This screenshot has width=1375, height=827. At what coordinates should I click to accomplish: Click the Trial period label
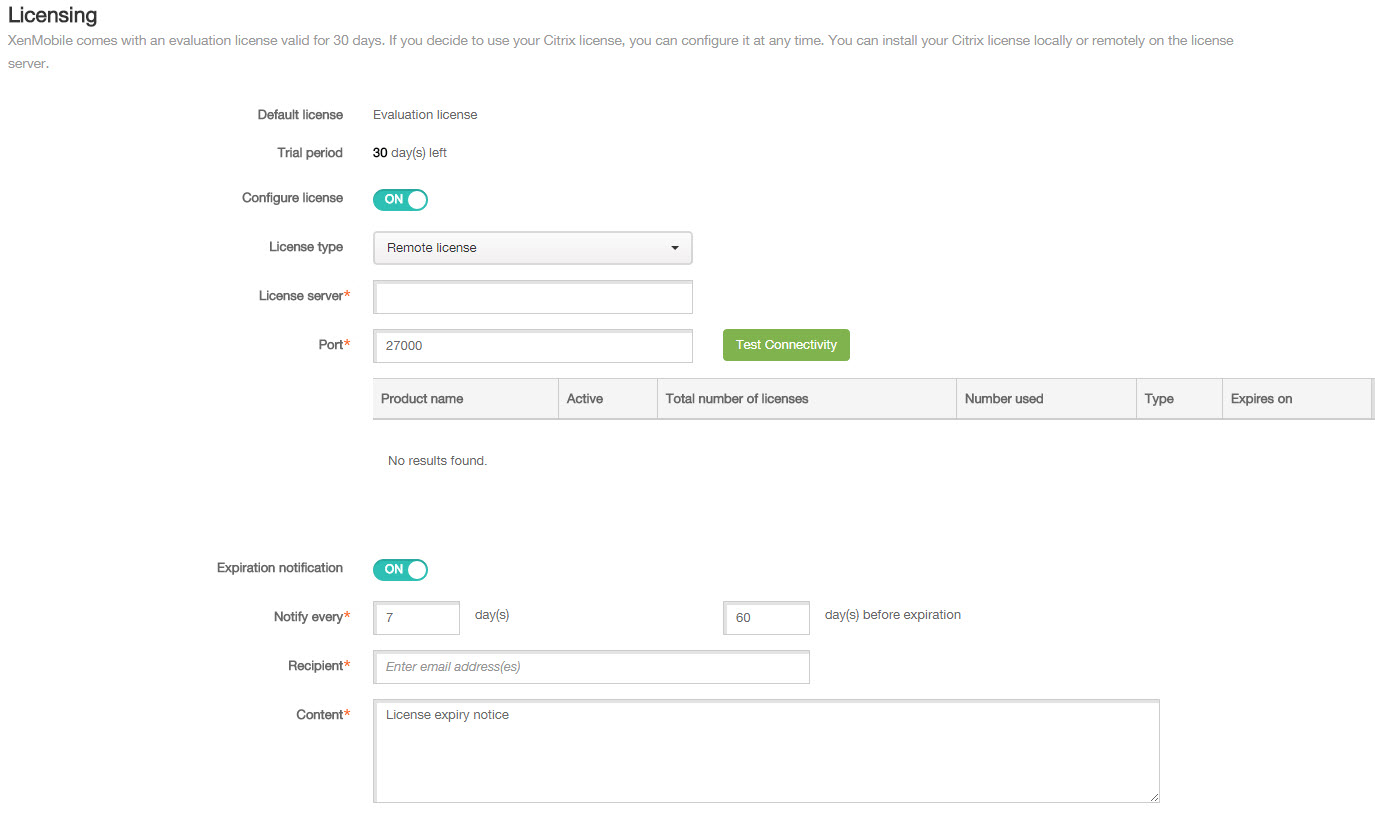[x=310, y=153]
